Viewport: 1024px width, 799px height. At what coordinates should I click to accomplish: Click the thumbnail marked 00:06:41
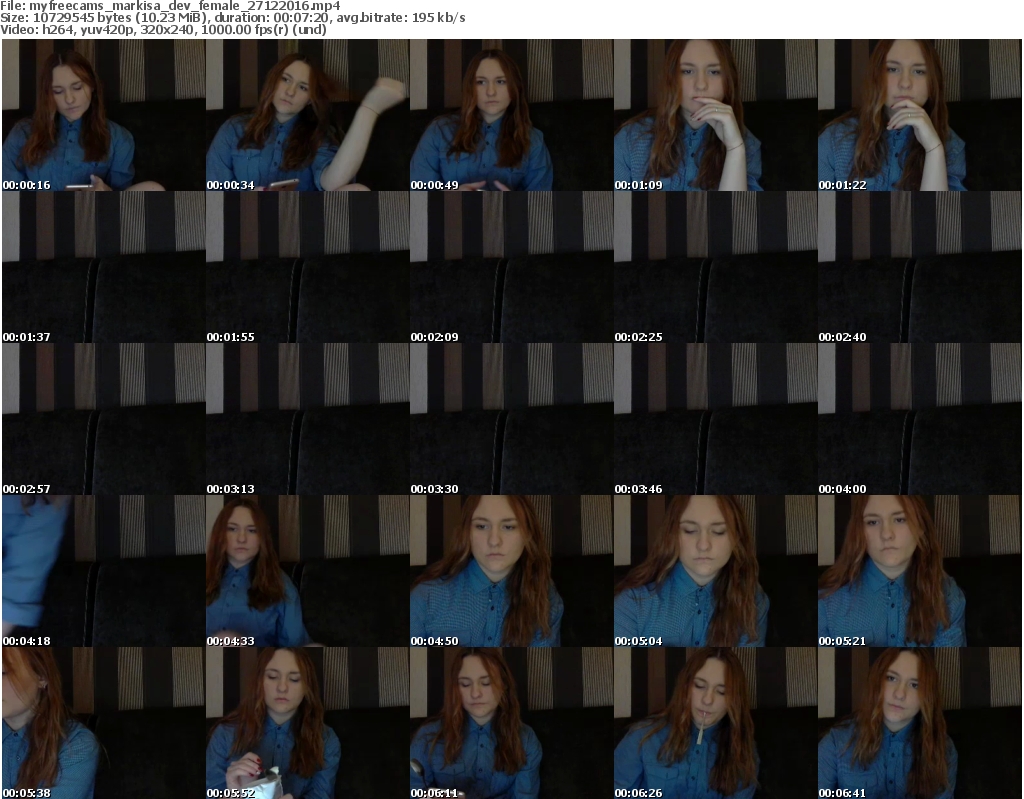[x=920, y=723]
